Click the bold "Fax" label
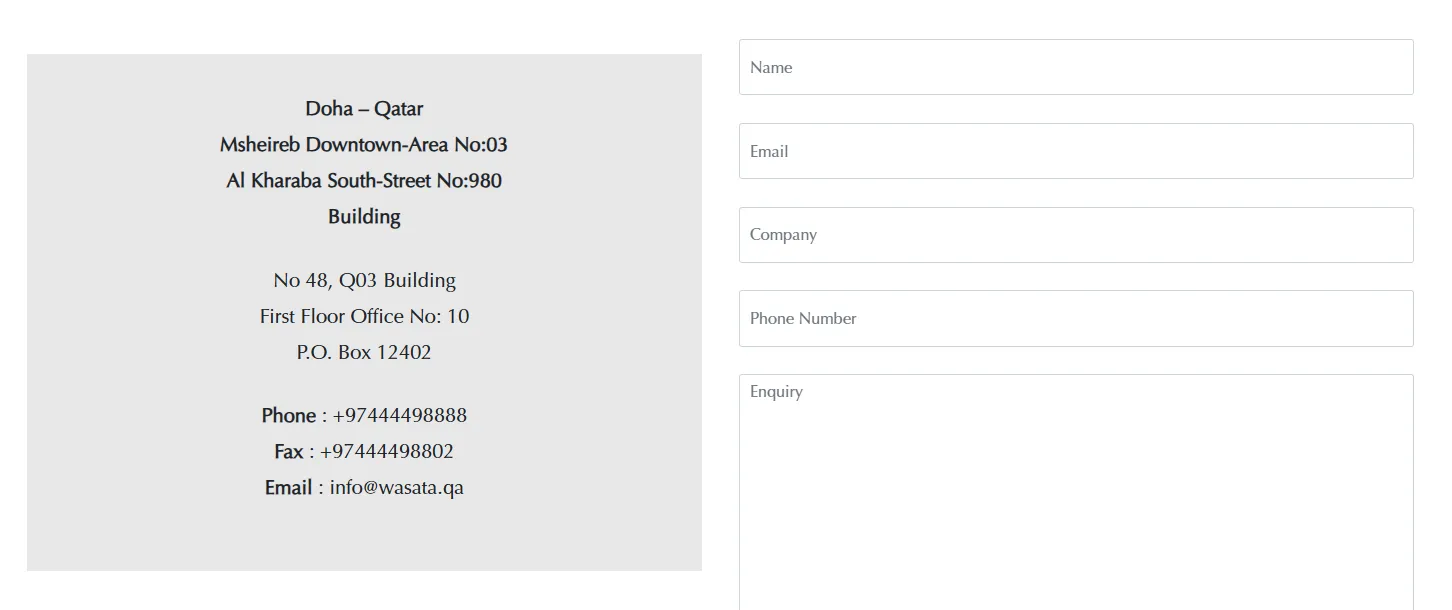Screen dimensions: 1452x610 click(x=289, y=452)
